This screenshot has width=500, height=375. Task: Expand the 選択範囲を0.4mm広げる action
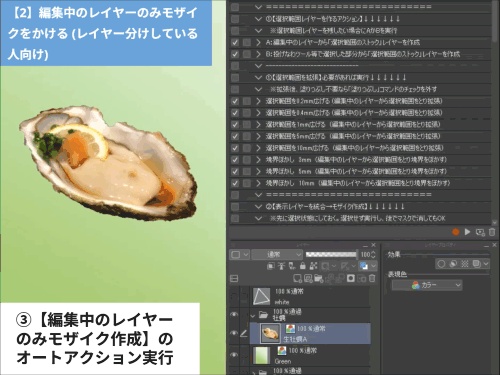tap(258, 113)
